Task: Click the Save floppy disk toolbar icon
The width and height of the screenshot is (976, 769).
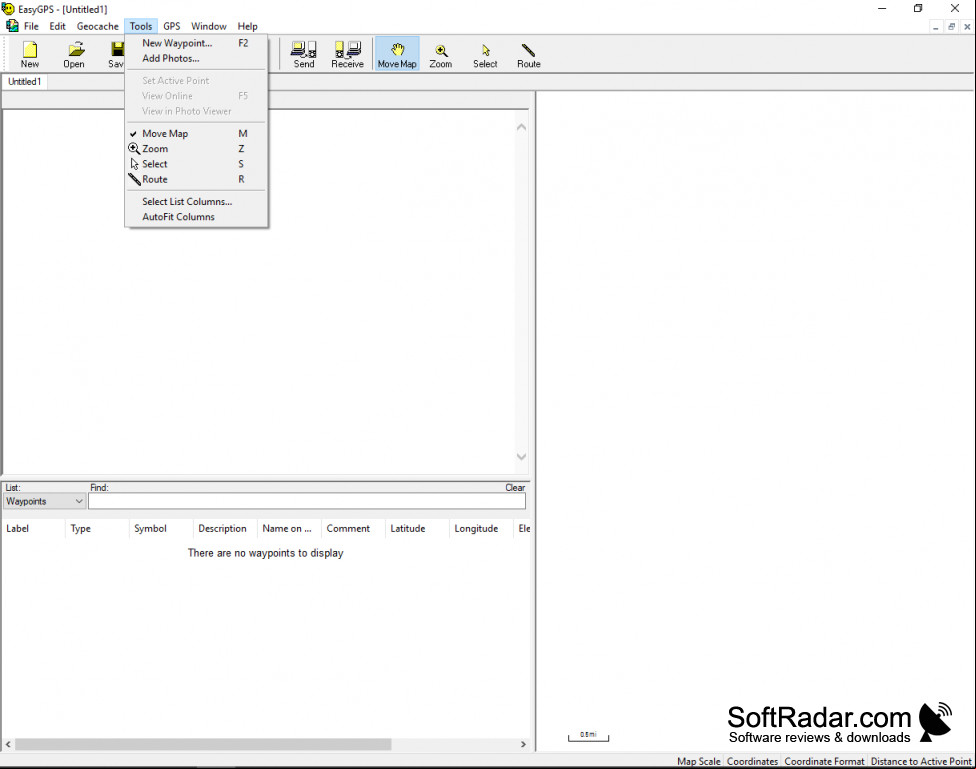Action: click(x=116, y=54)
